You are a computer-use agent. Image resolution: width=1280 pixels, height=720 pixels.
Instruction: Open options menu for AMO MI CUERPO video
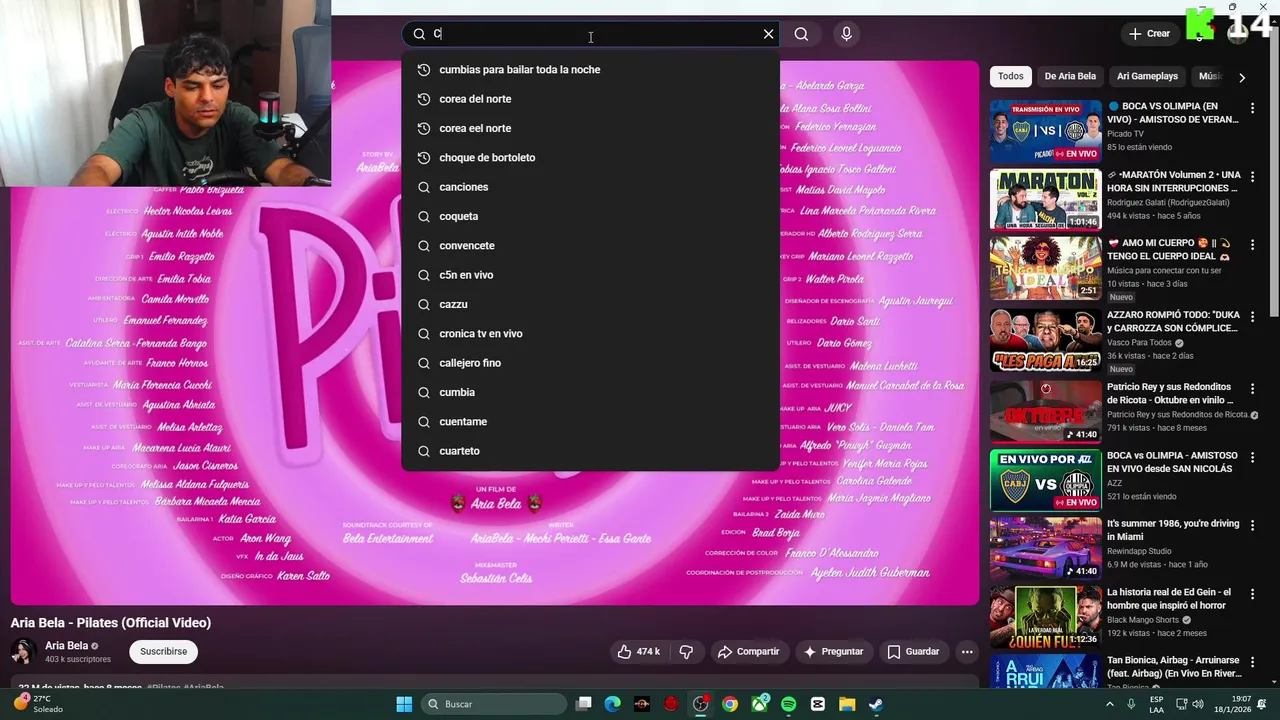tap(1252, 244)
